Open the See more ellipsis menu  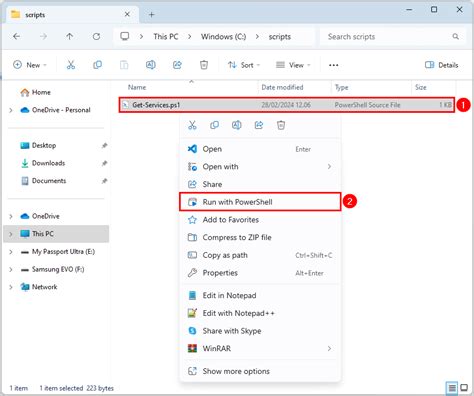pyautogui.click(x=333, y=65)
